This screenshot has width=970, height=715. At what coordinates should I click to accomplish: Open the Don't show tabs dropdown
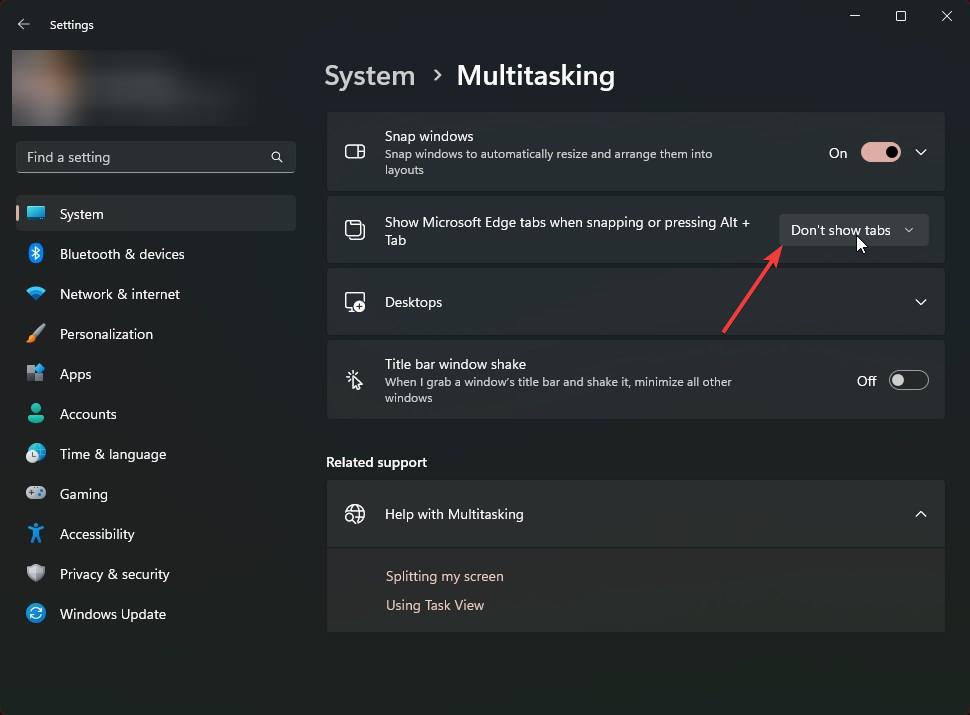(853, 230)
